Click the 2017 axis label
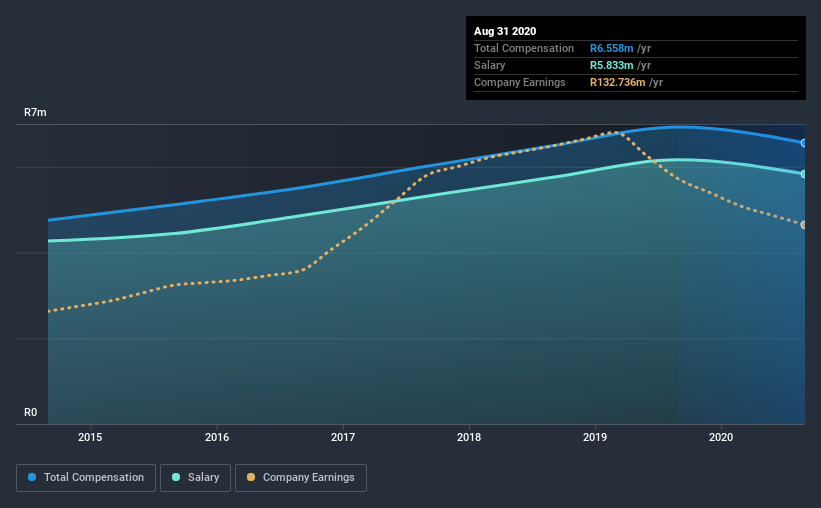Viewport: 821px width, 508px height. tap(343, 437)
